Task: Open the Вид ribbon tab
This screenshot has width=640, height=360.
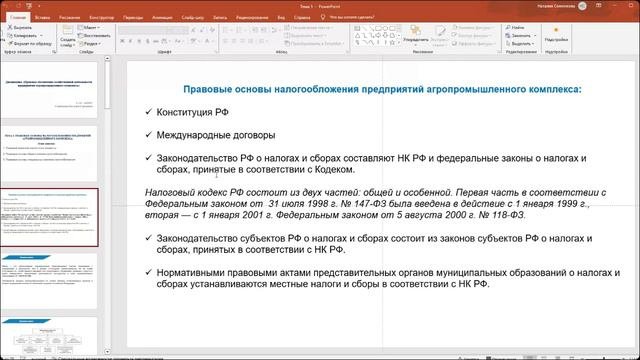Action: 281,18
